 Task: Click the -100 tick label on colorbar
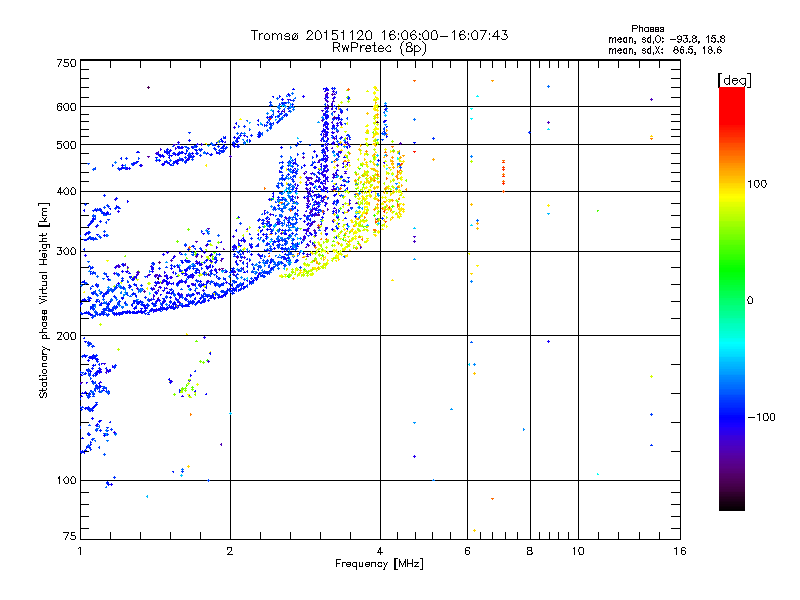[762, 417]
